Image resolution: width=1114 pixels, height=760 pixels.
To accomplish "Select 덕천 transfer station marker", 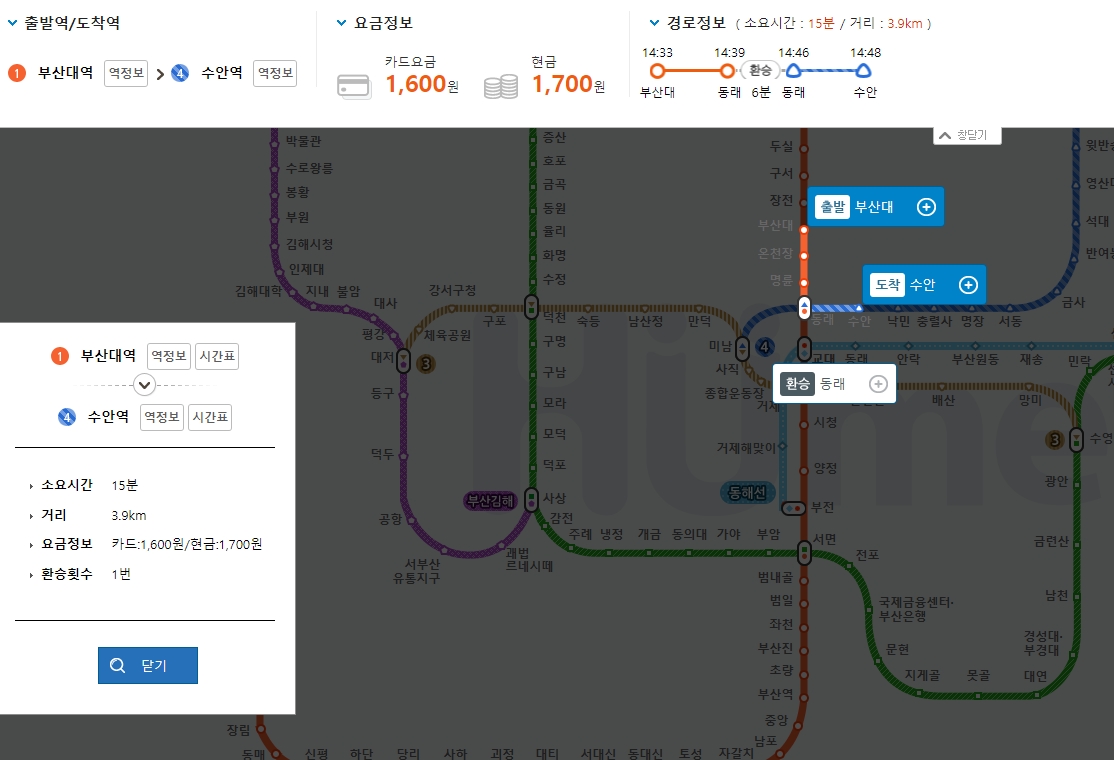I will coord(531,306).
